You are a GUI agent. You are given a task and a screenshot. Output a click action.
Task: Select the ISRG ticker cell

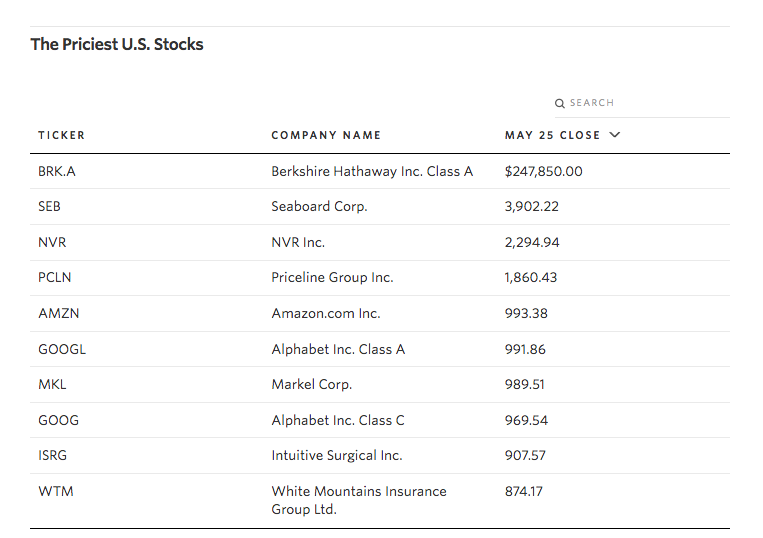[53, 455]
